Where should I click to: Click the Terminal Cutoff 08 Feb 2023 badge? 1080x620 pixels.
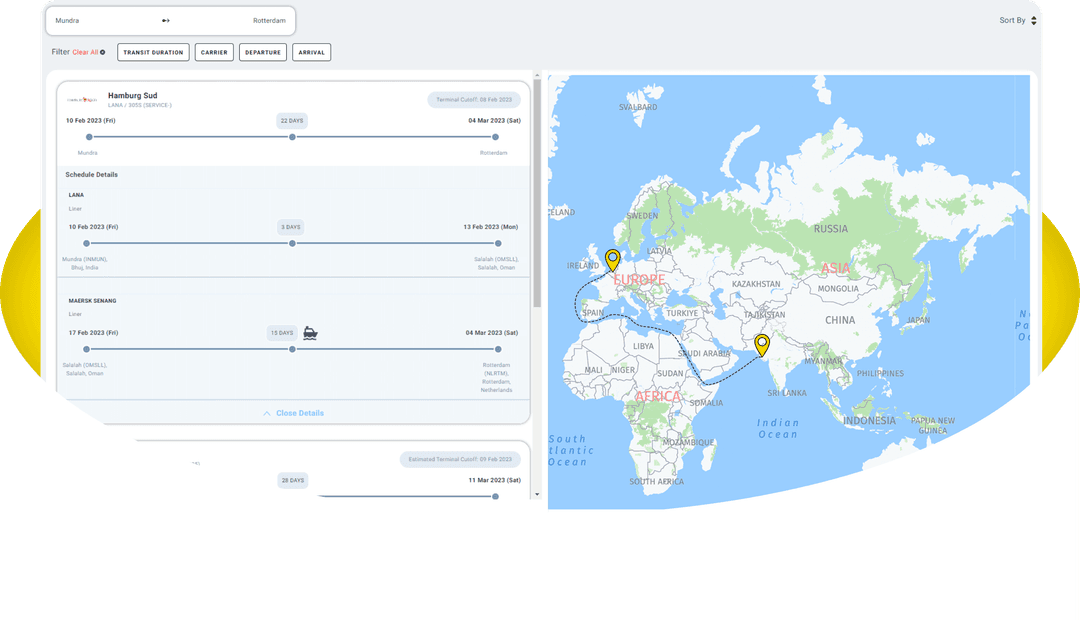474,100
